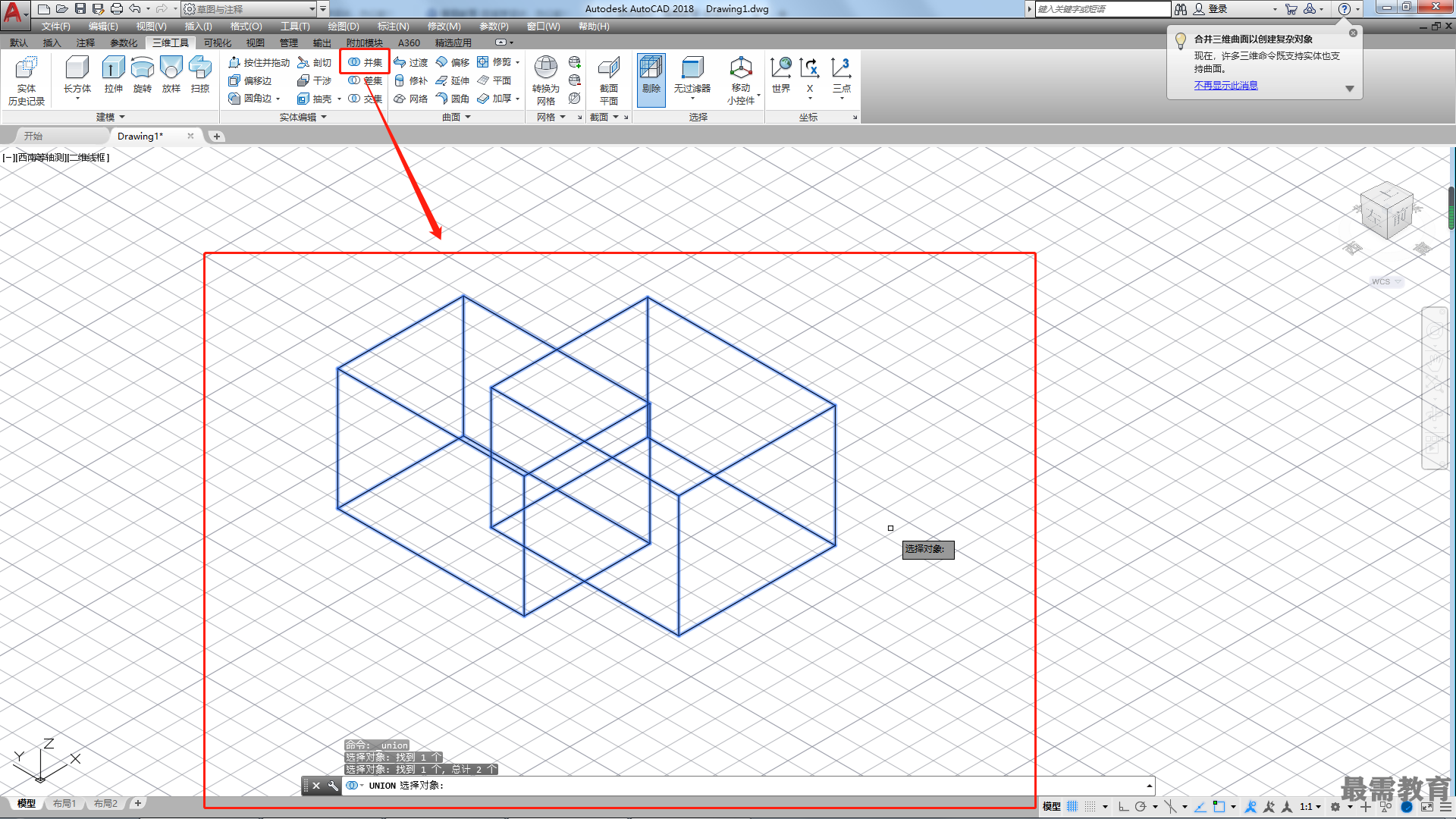Click the 差集 subtract tool
This screenshot has height=819, width=1456.
365,80
